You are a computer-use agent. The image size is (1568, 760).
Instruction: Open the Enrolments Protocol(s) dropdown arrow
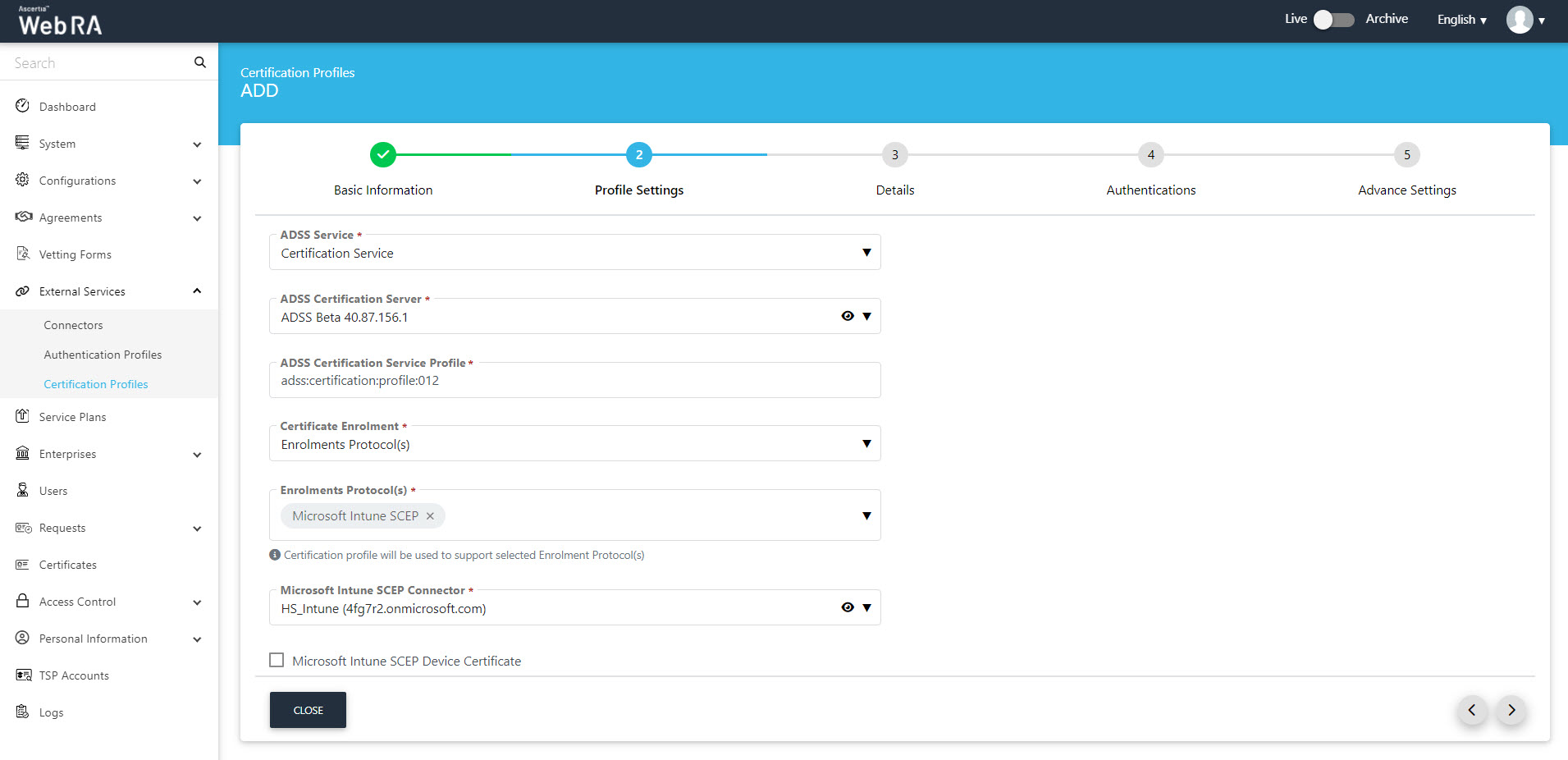(x=867, y=515)
